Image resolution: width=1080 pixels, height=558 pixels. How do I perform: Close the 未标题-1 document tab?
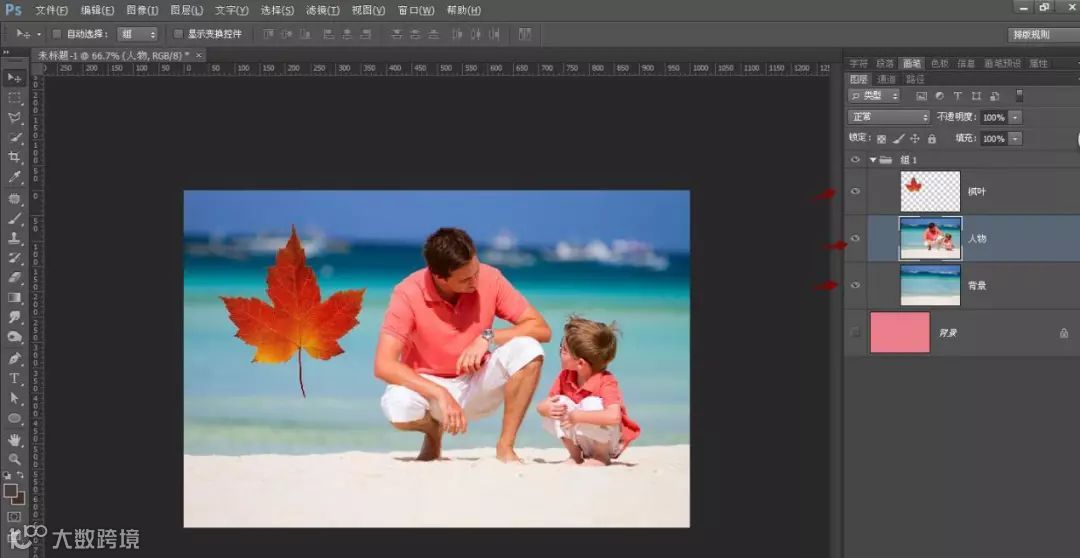pos(199,55)
